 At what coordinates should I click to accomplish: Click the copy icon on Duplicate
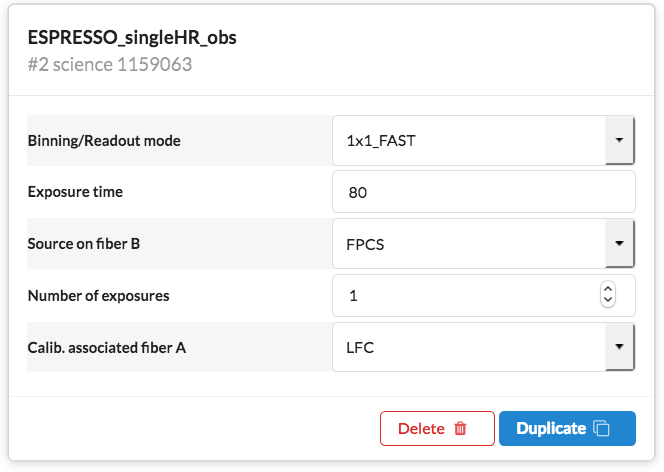tap(601, 428)
